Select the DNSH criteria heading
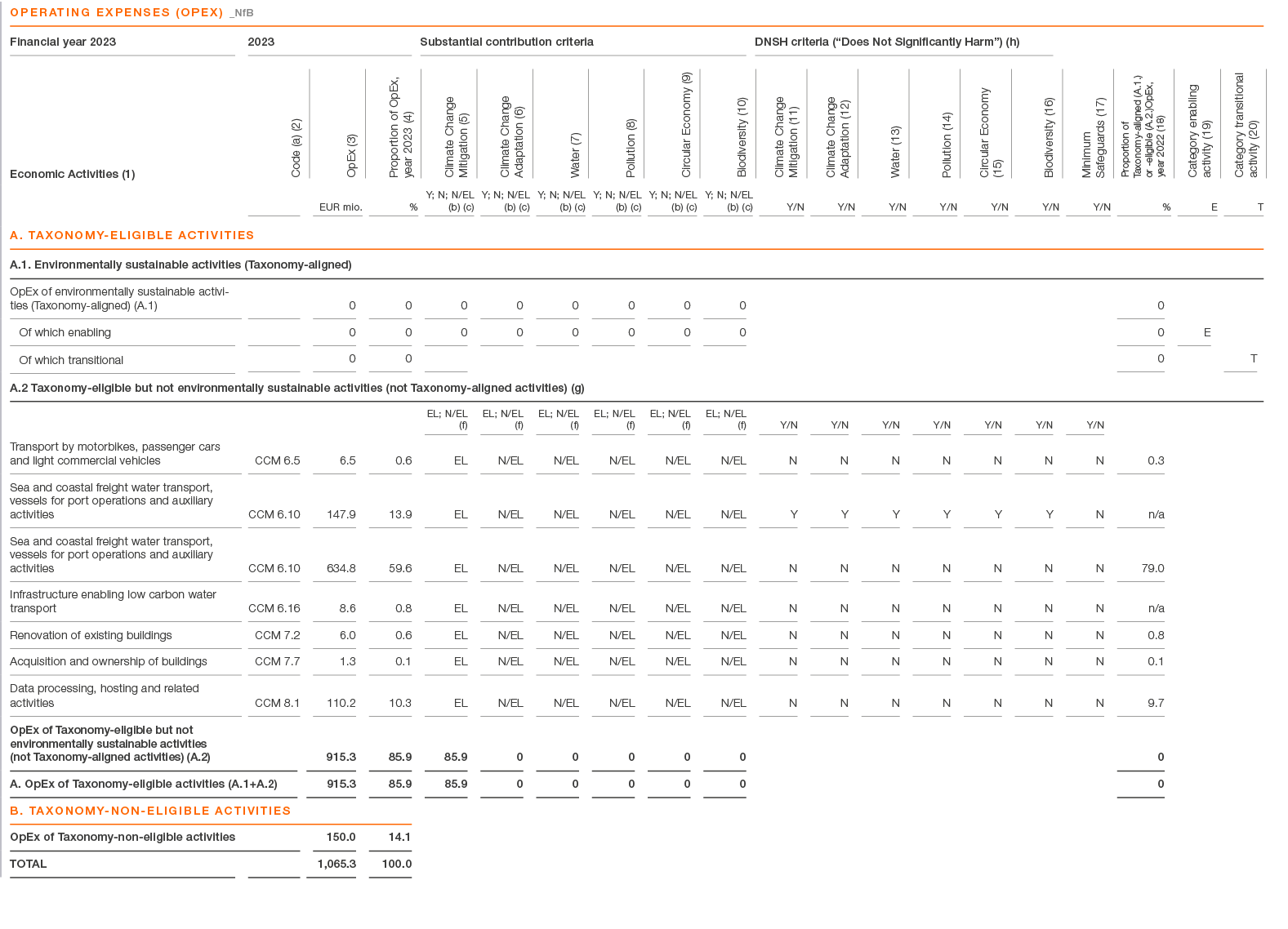 pyautogui.click(x=887, y=42)
